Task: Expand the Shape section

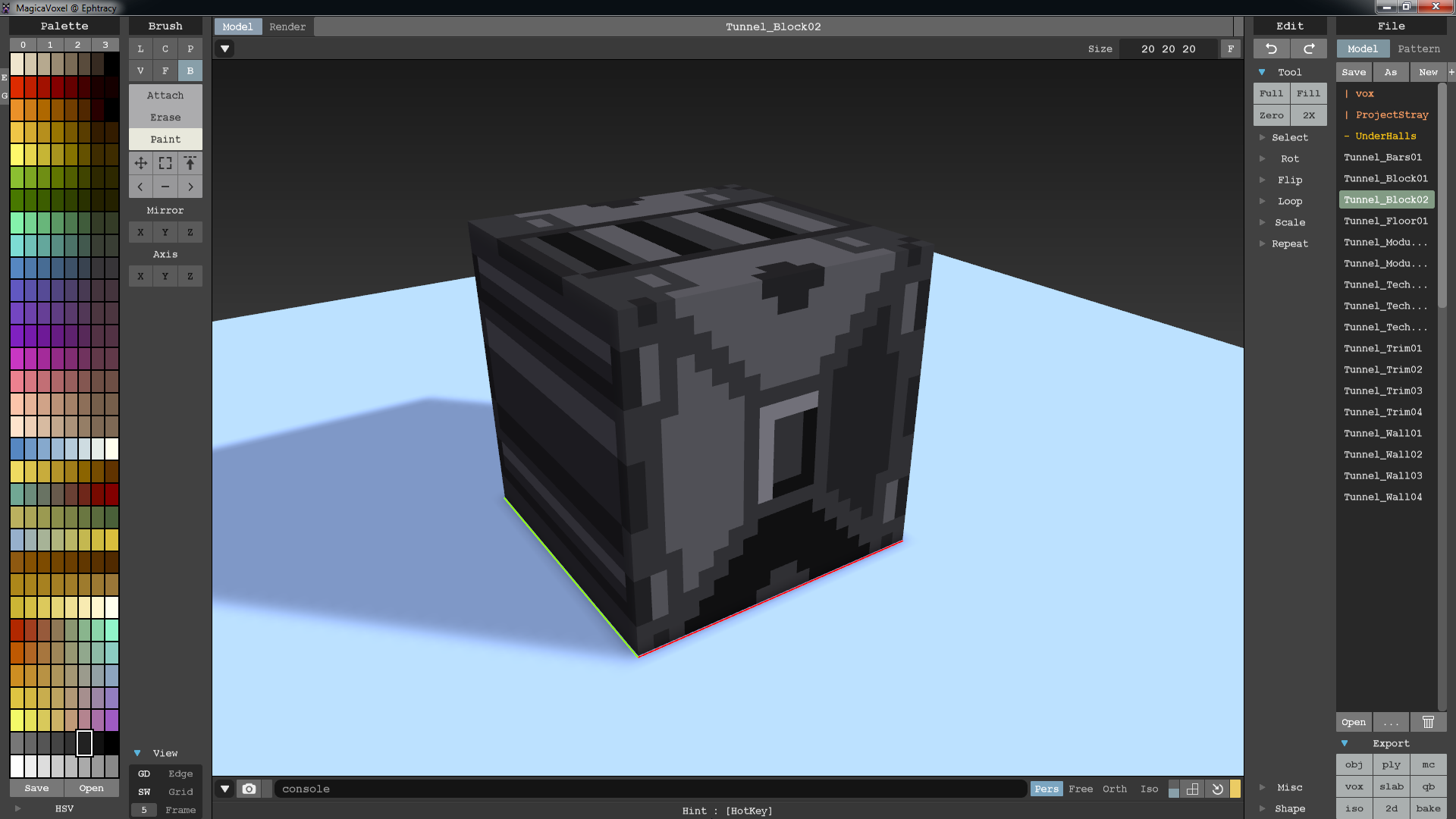Action: pos(1289,808)
